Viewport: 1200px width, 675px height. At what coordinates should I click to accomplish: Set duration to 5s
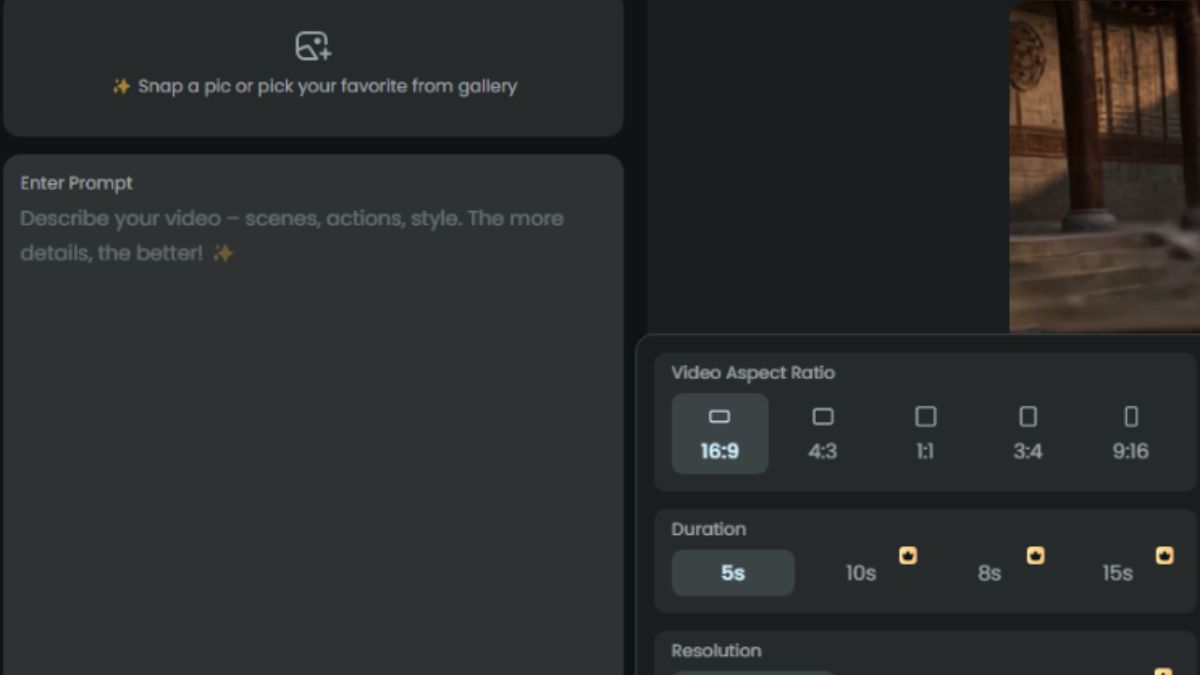pyautogui.click(x=733, y=573)
